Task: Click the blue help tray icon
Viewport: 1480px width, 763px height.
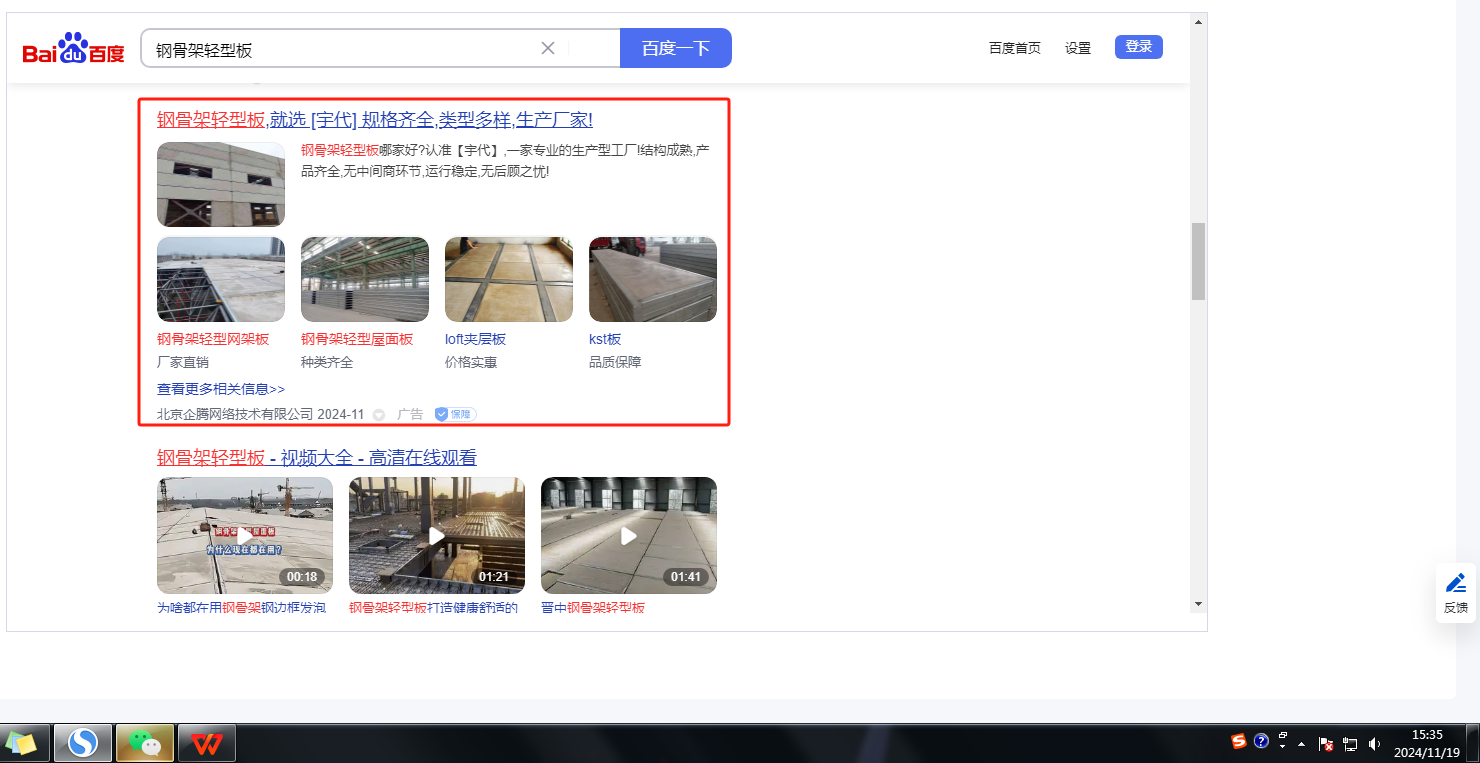Action: (x=1261, y=741)
